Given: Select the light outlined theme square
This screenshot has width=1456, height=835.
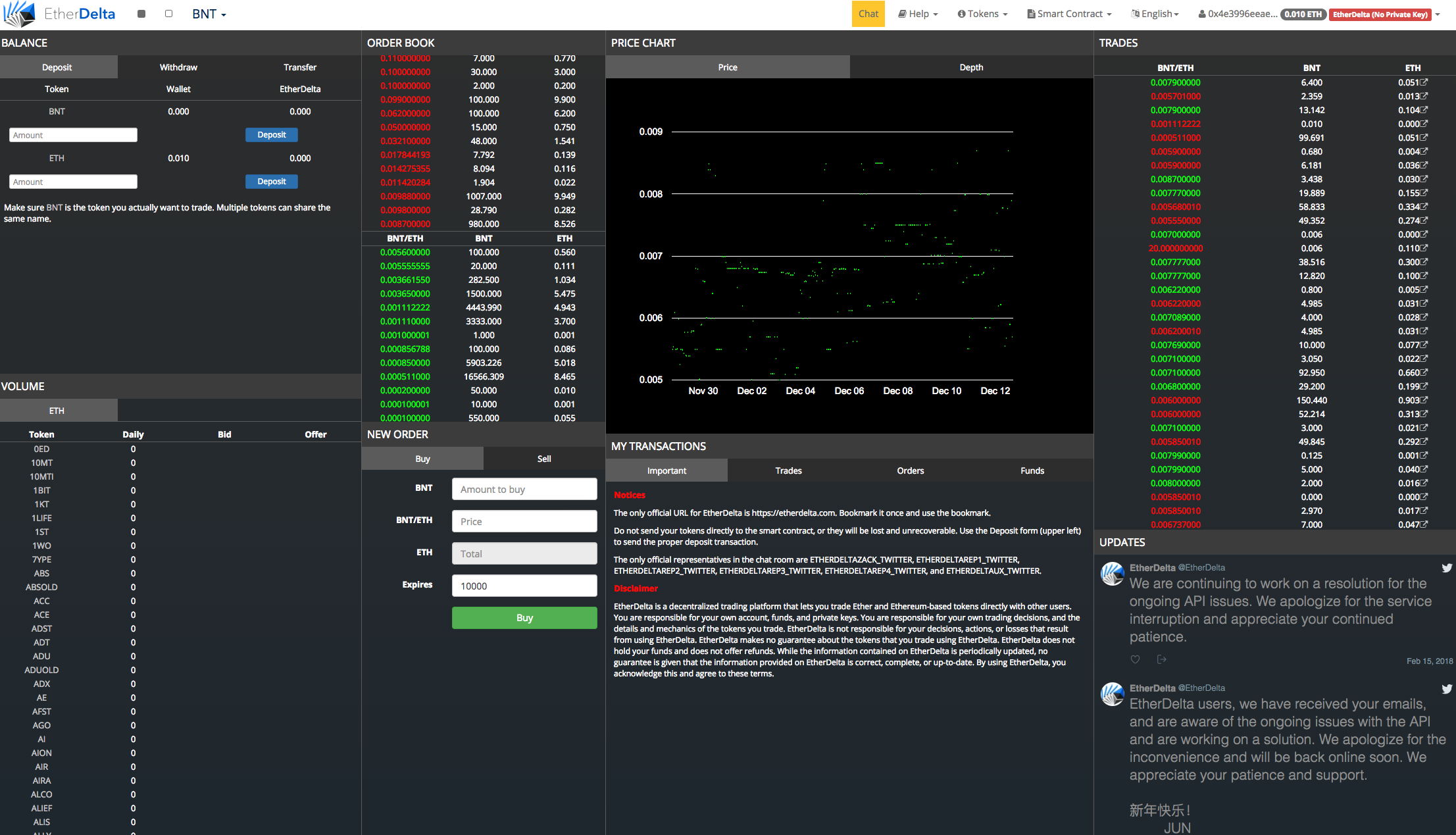Looking at the screenshot, I should click(168, 14).
